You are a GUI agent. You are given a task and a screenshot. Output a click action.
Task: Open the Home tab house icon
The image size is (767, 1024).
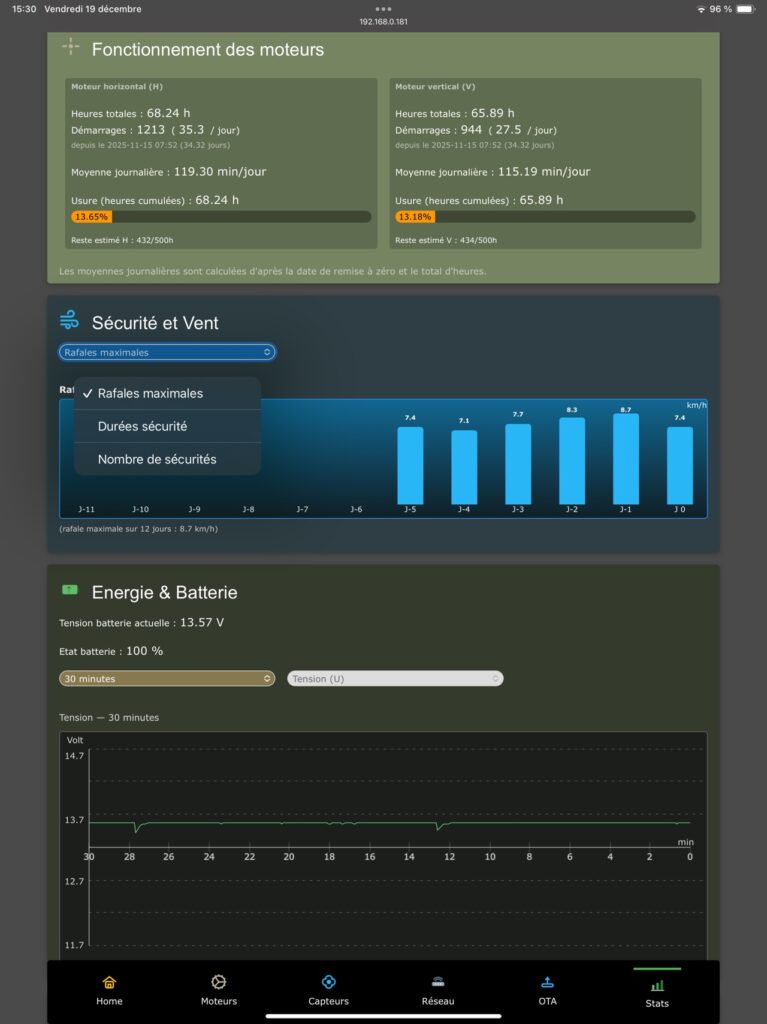point(109,982)
